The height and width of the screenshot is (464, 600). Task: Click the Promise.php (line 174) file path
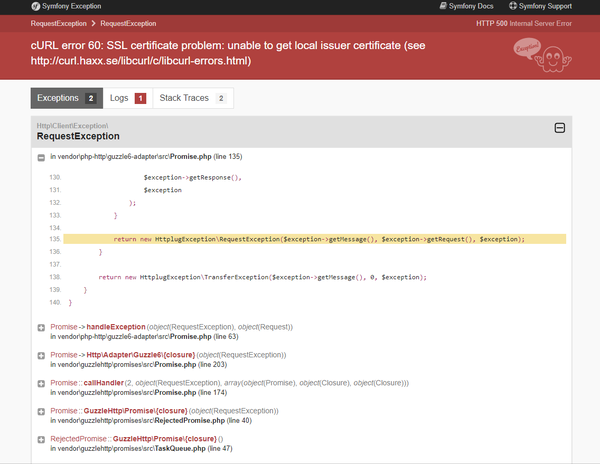pos(139,392)
